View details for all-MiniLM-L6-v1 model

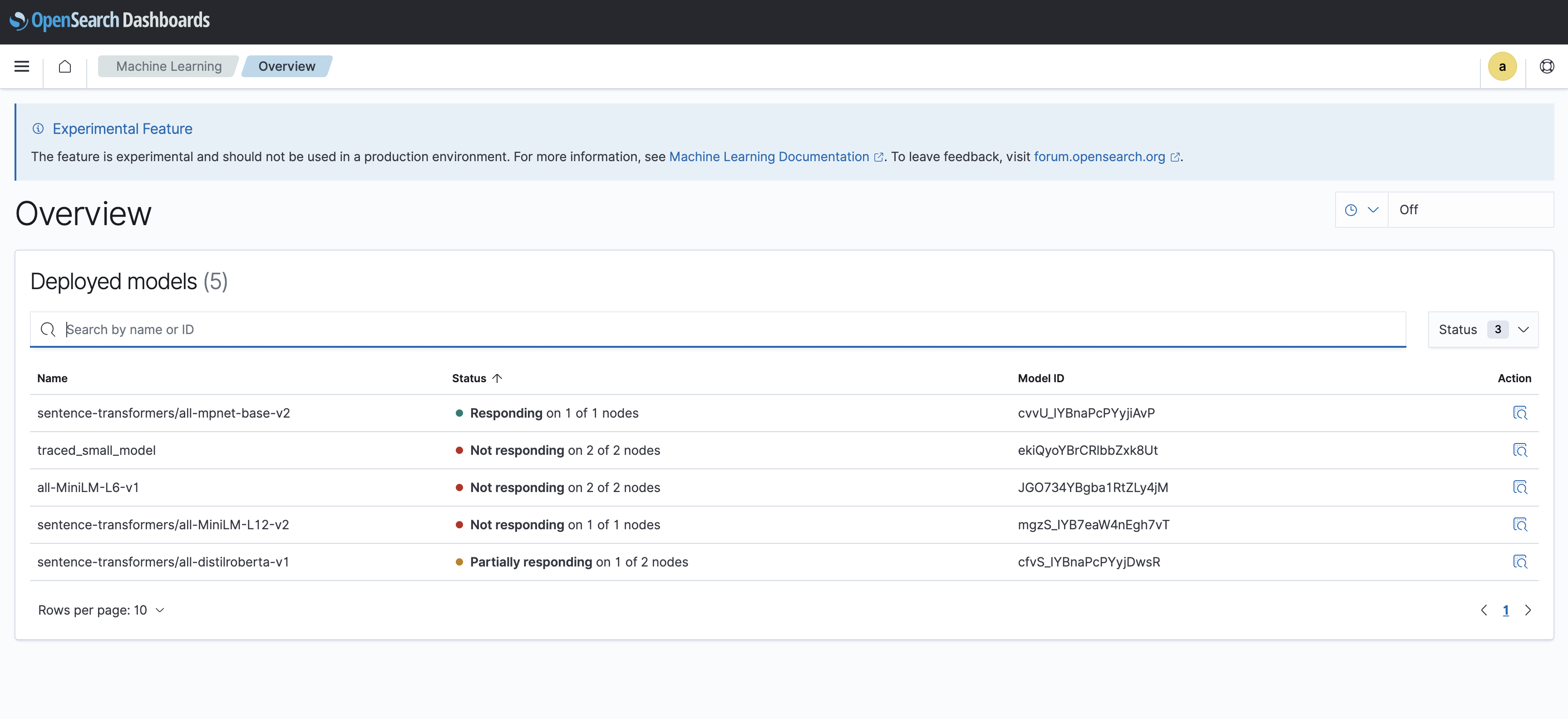pyautogui.click(x=1519, y=487)
